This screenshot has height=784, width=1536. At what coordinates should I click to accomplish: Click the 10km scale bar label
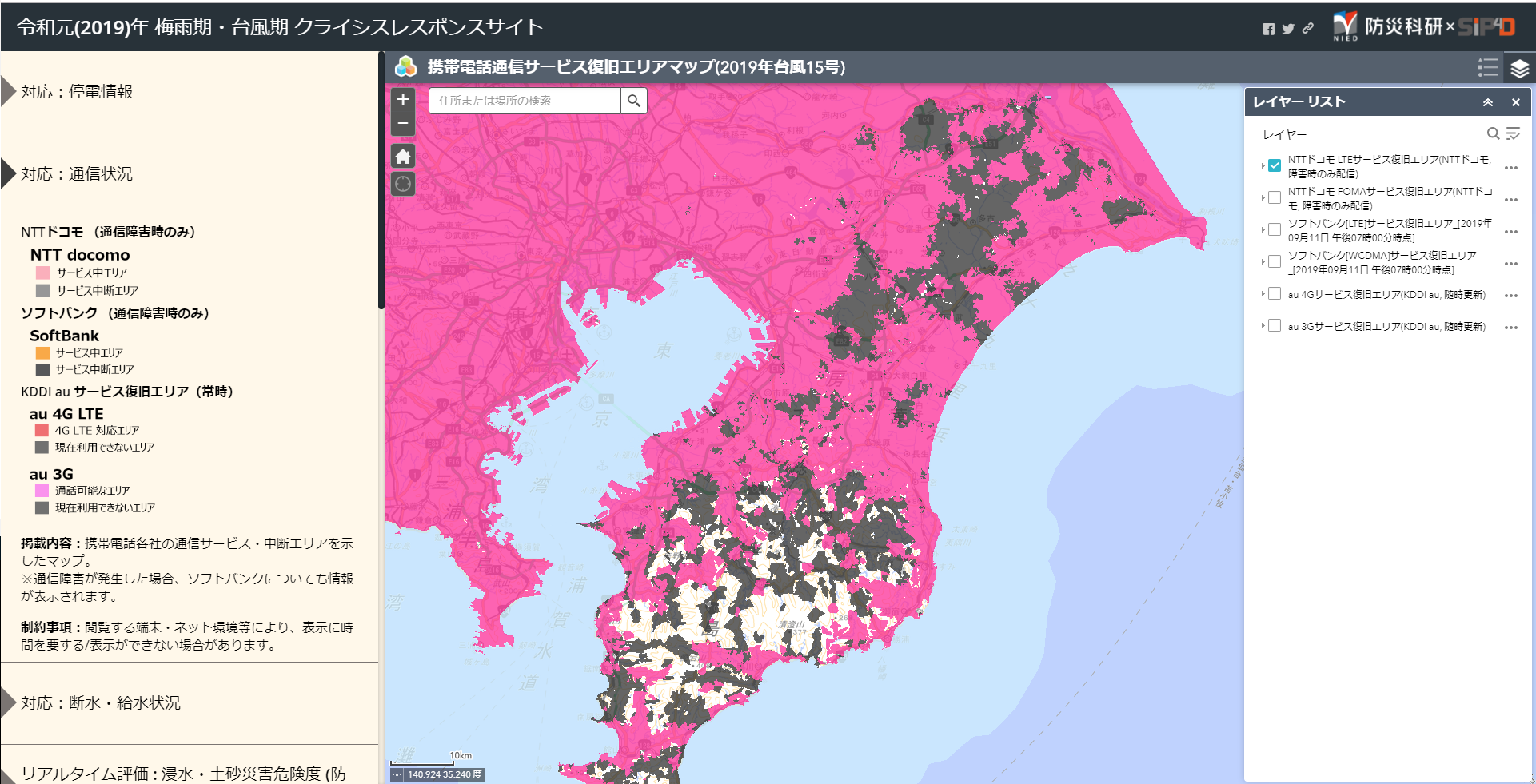[461, 755]
